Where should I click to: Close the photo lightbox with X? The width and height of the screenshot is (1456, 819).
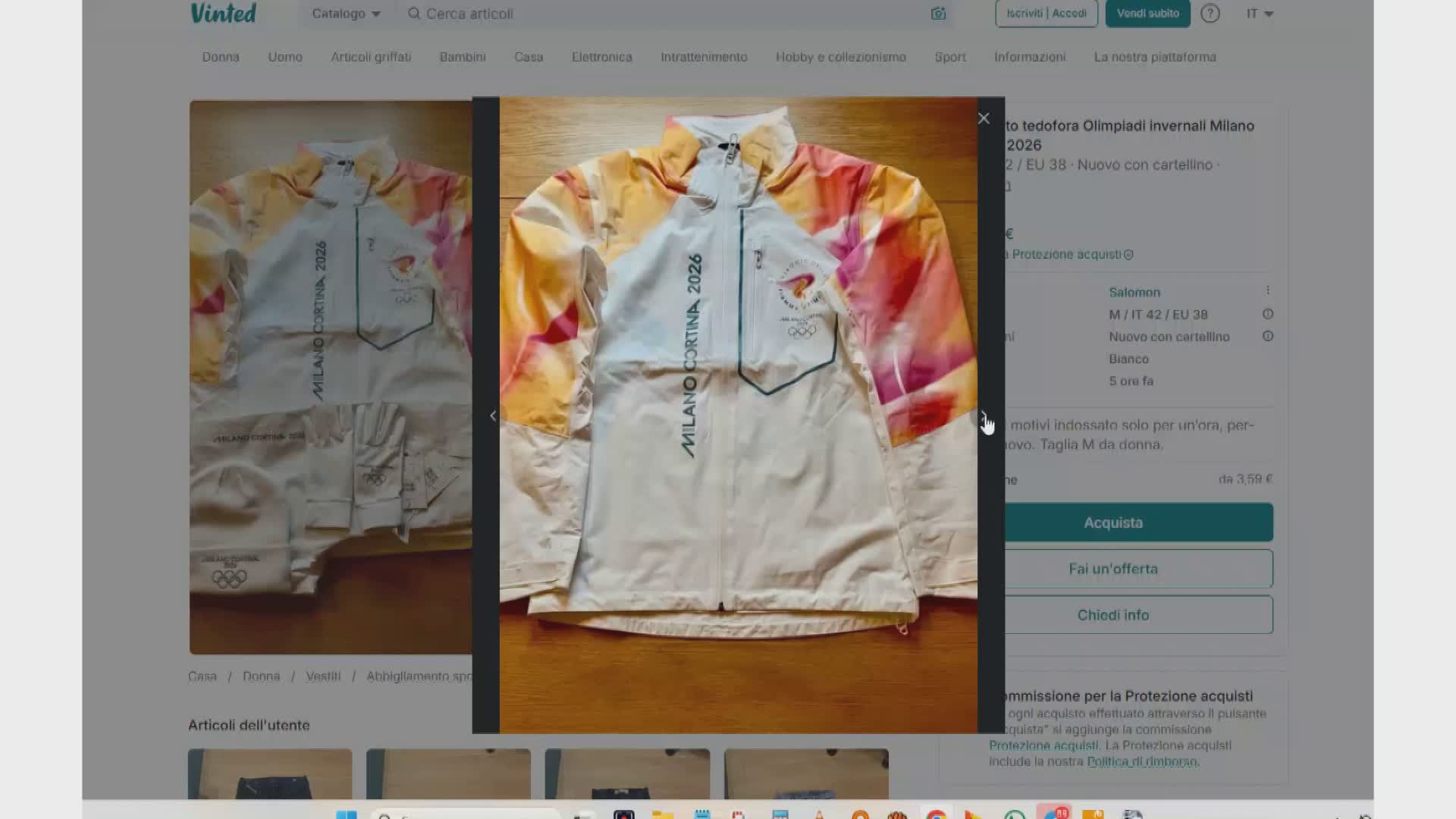[984, 118]
